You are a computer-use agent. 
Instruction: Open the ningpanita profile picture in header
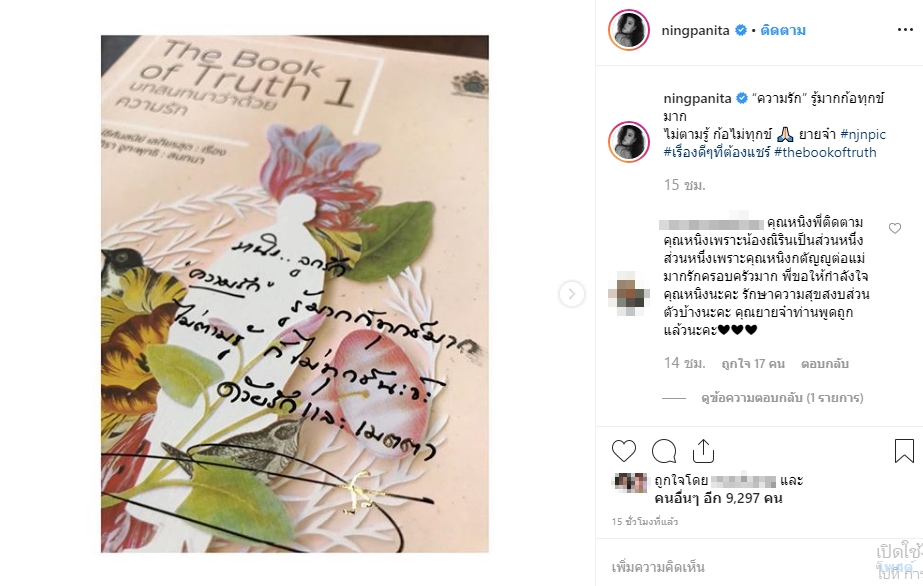[629, 30]
